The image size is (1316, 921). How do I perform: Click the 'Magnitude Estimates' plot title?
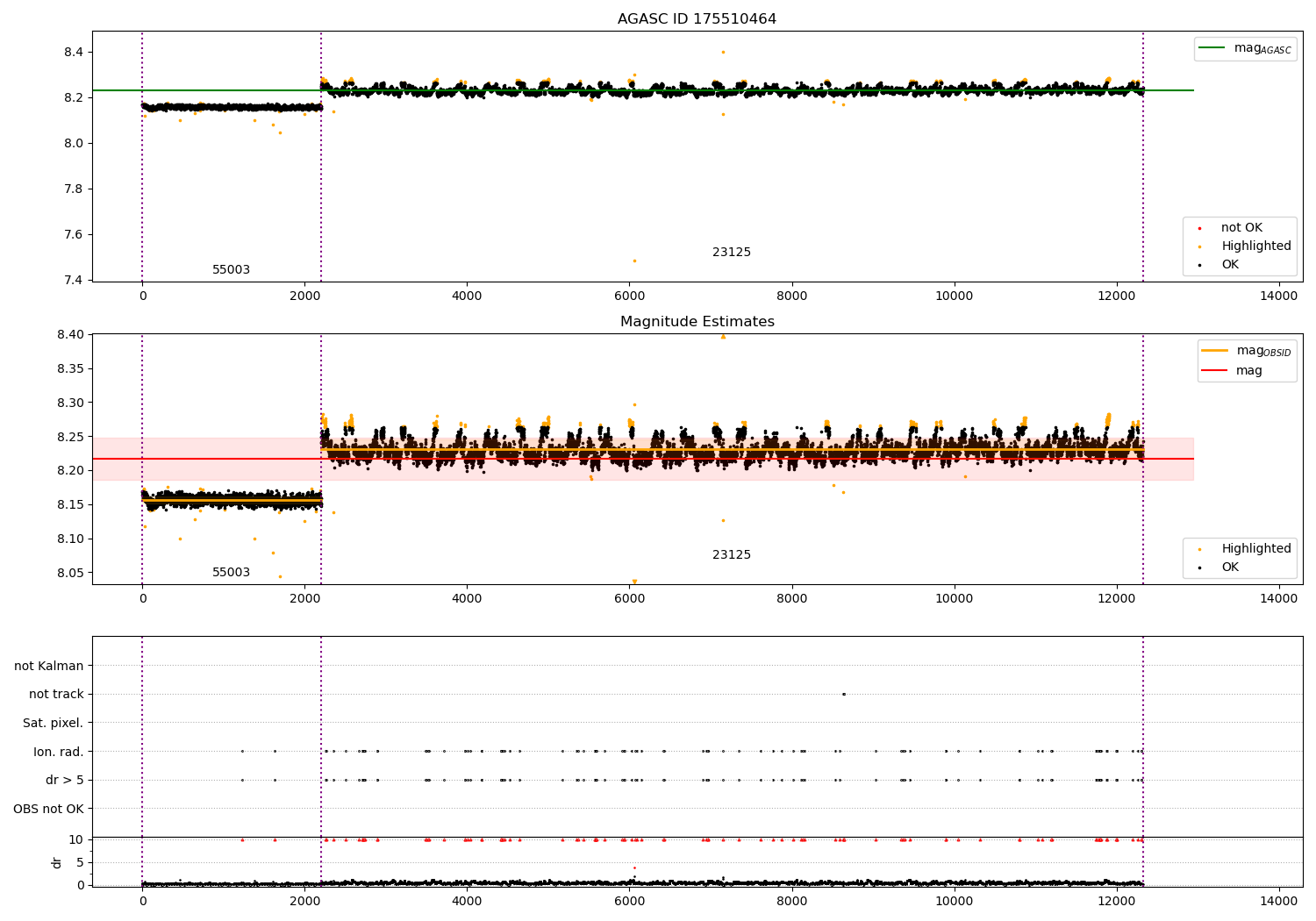coord(697,322)
